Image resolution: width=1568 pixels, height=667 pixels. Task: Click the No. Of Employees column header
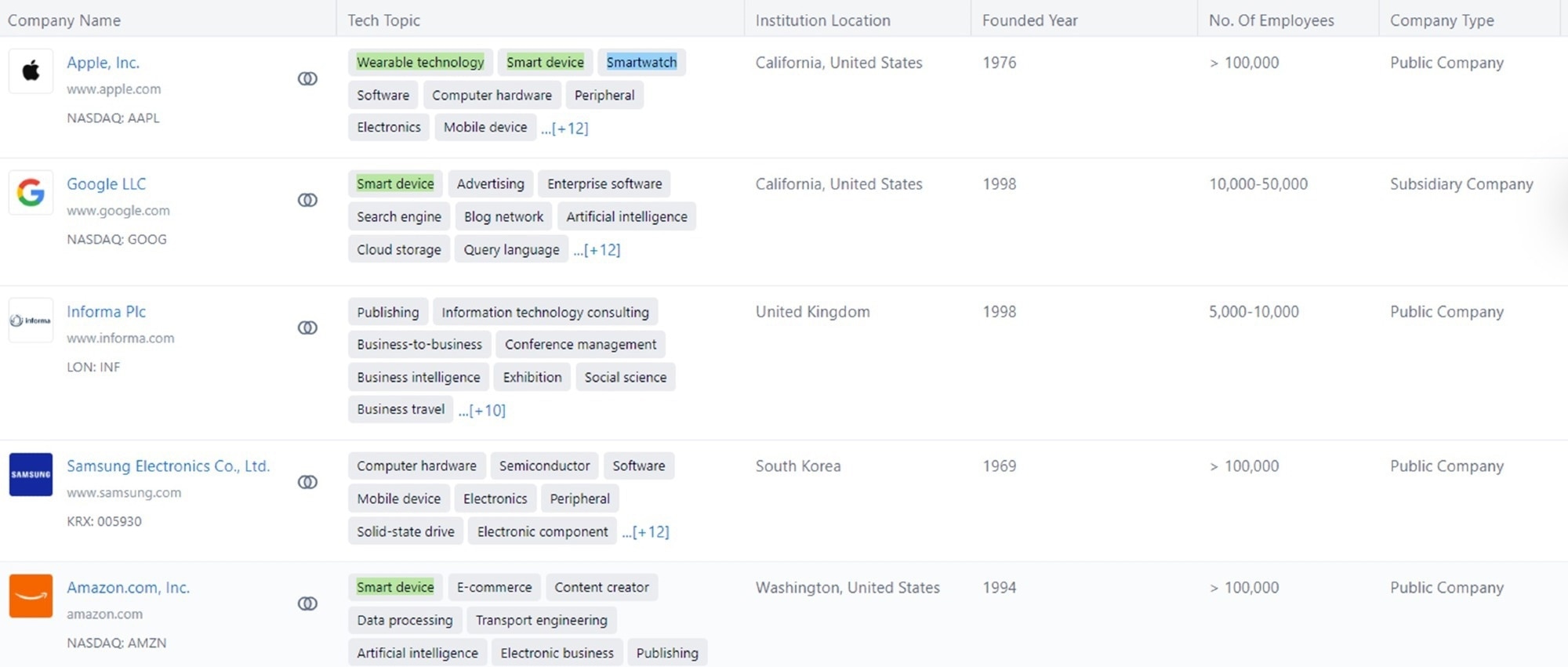1271,20
